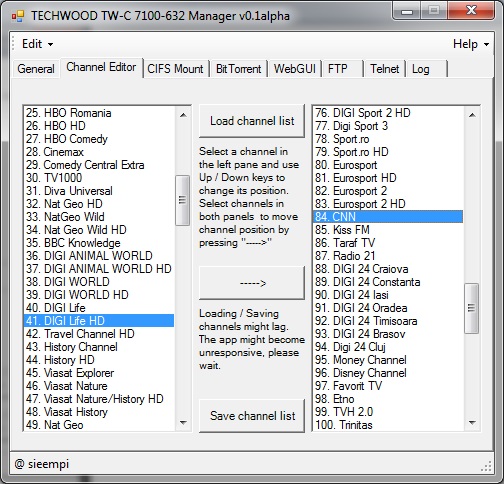This screenshot has height=484, width=504.
Task: Open the Edit menu
Action: (37, 44)
